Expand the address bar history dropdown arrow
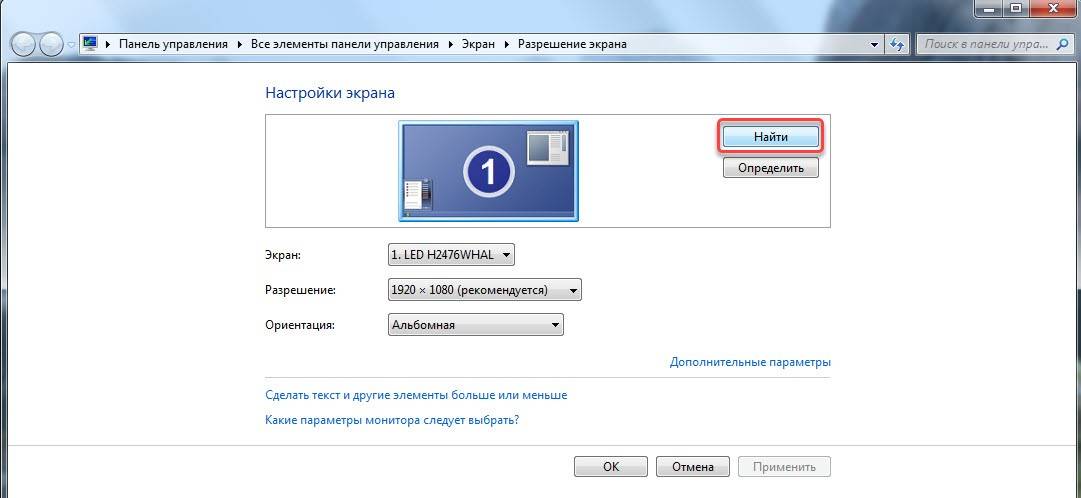The width and height of the screenshot is (1081, 498). coord(874,44)
